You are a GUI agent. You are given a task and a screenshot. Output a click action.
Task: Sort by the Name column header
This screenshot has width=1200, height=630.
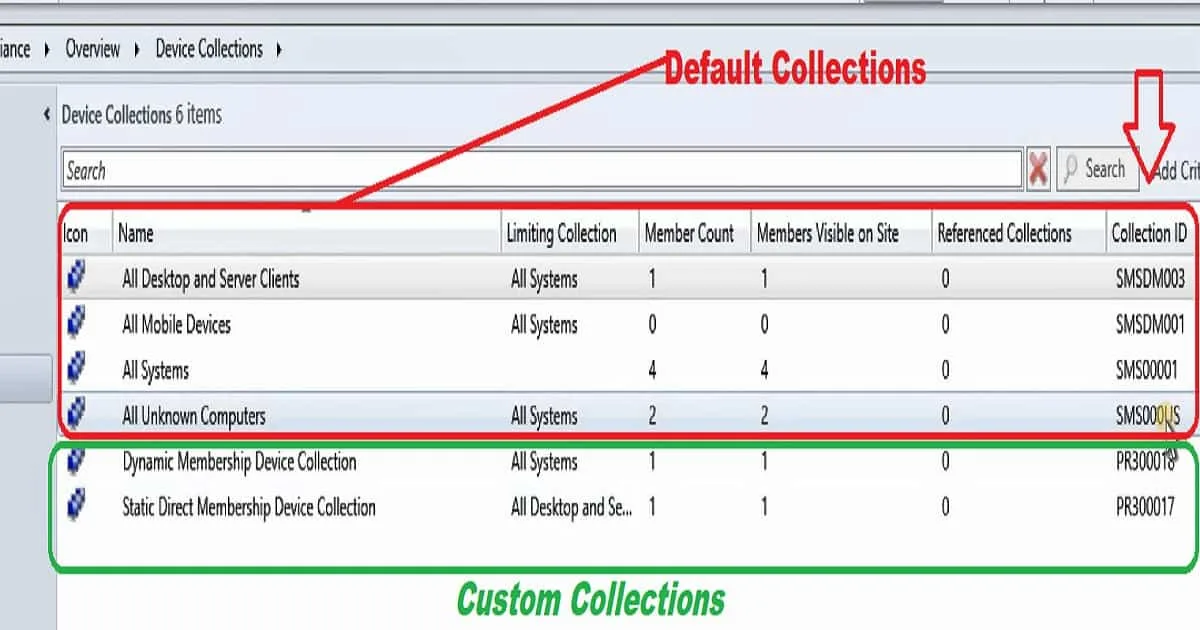coord(136,234)
